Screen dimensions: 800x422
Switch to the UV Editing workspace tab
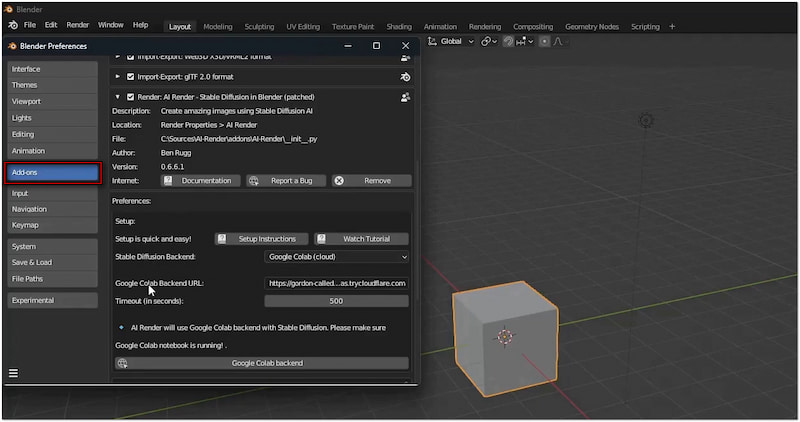pyautogui.click(x=303, y=27)
